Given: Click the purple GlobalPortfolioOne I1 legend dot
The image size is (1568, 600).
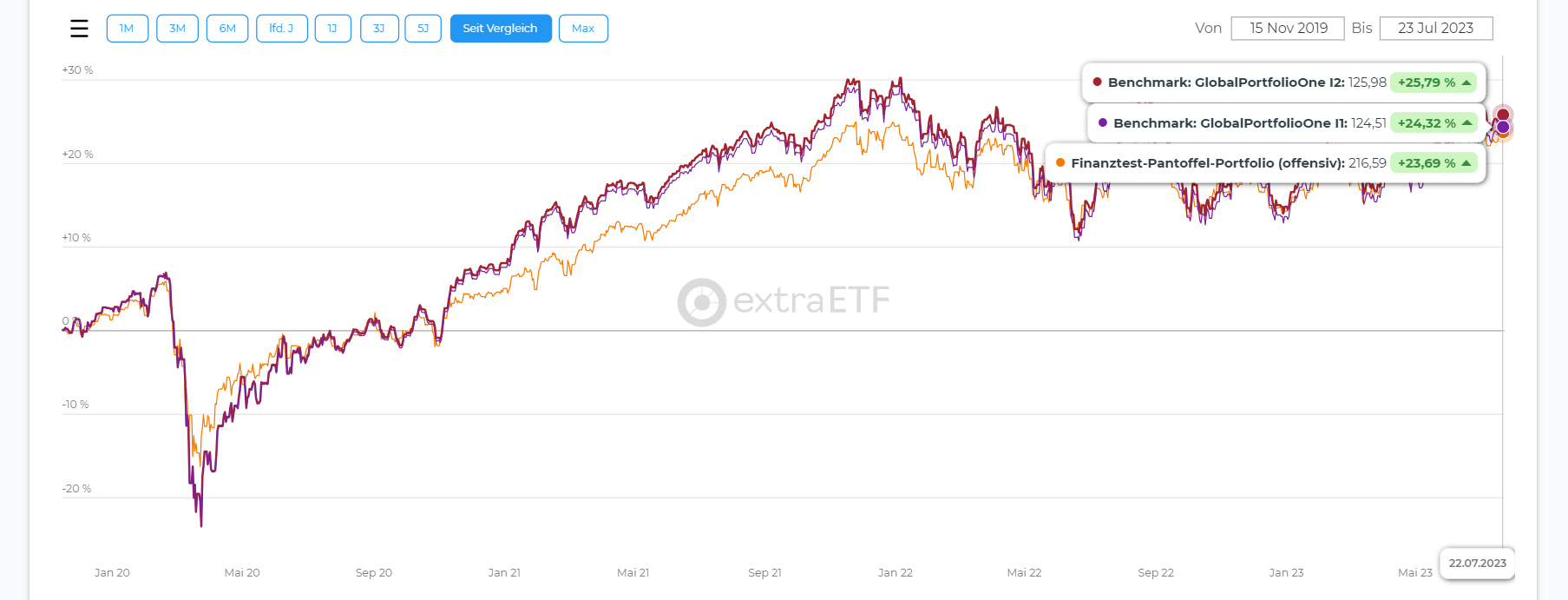Looking at the screenshot, I should [x=1103, y=123].
